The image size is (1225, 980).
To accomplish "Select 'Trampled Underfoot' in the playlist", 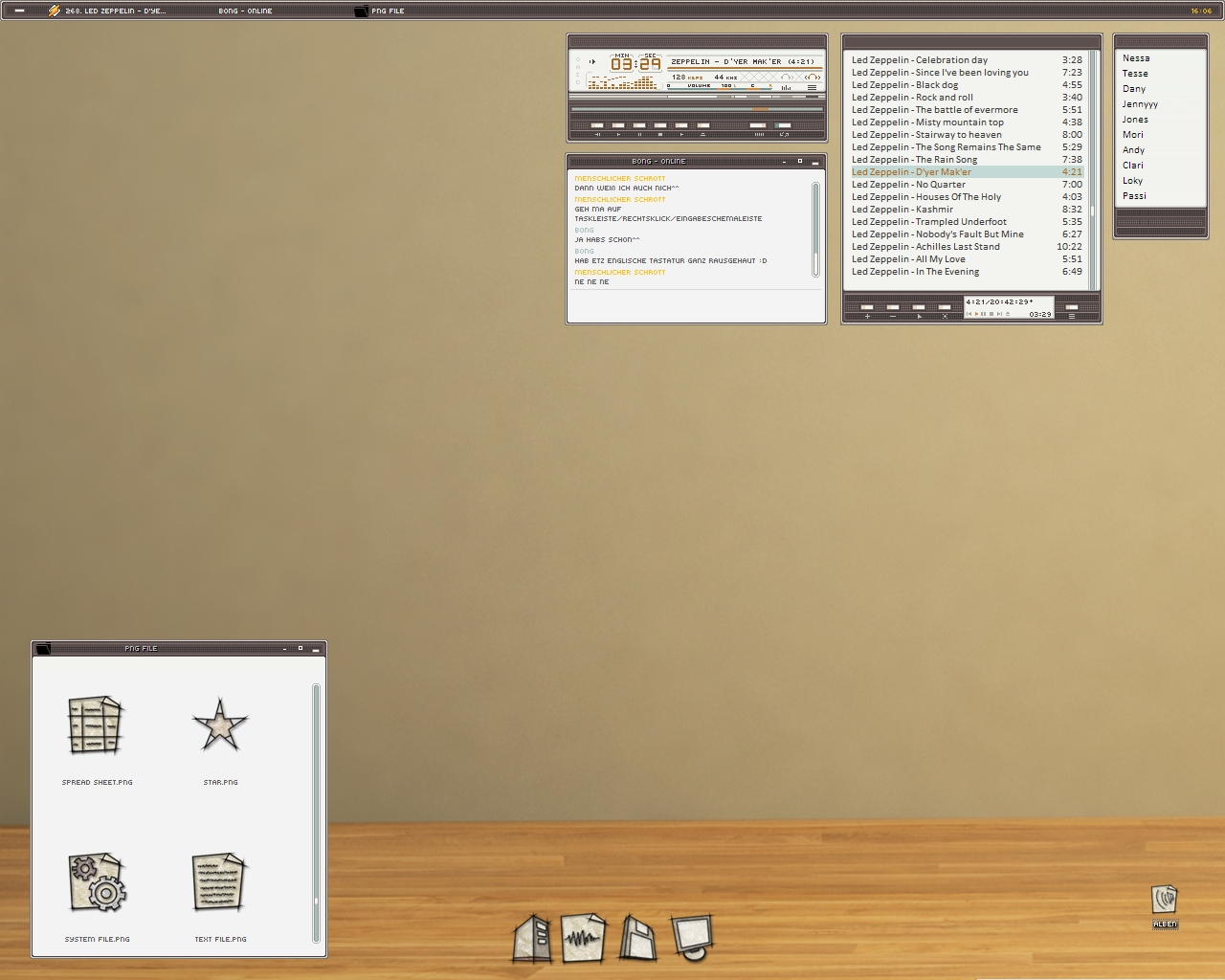I will pos(967,222).
